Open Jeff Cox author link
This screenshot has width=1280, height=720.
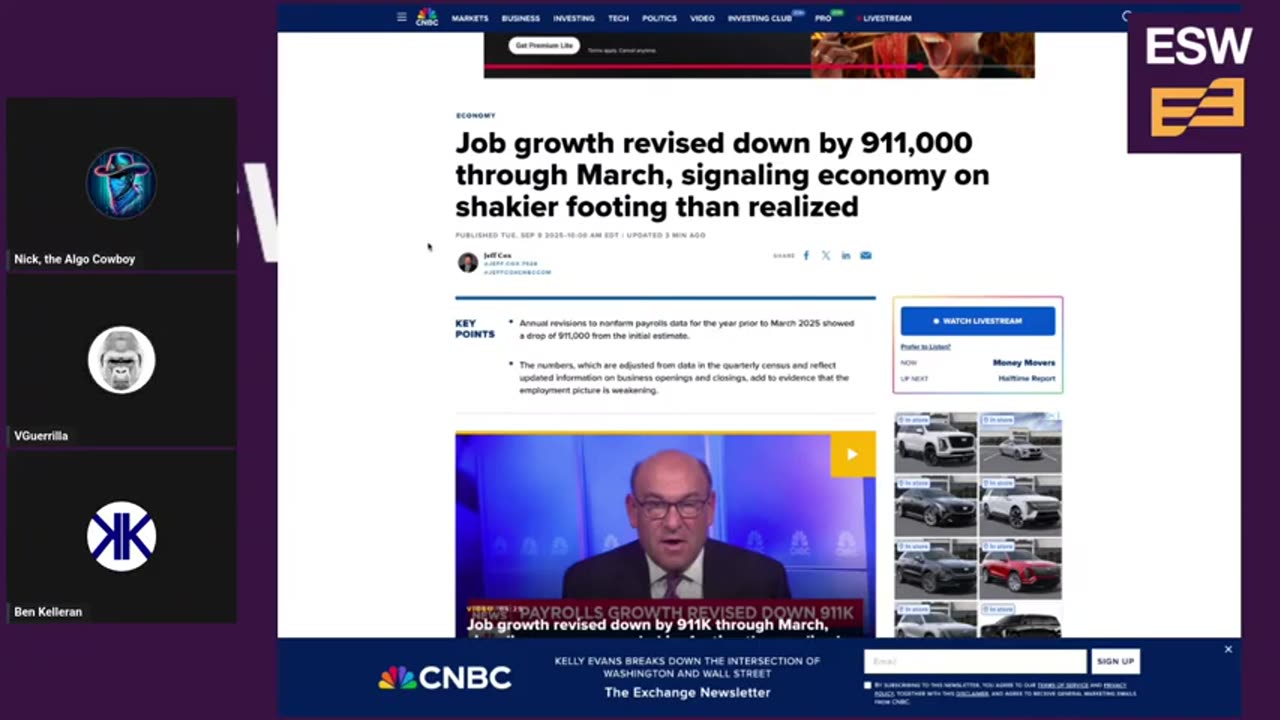(497, 255)
